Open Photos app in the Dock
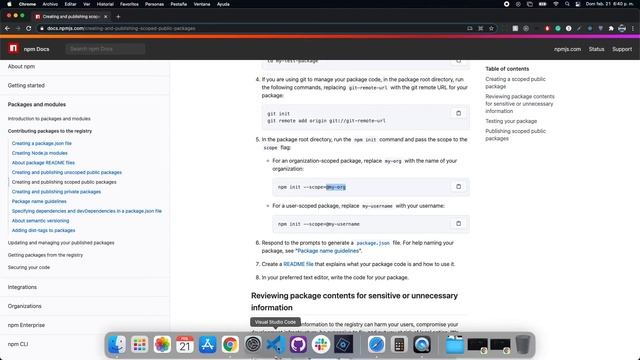This screenshot has width=640, height=360. click(x=162, y=344)
